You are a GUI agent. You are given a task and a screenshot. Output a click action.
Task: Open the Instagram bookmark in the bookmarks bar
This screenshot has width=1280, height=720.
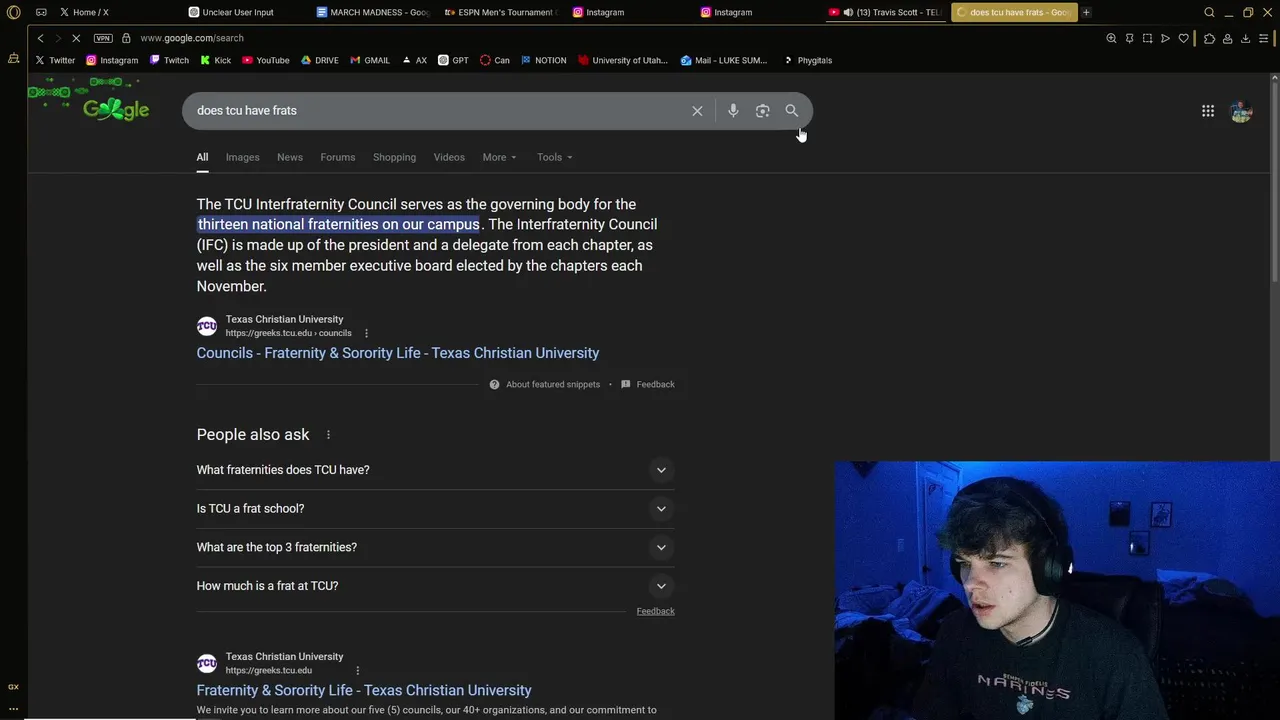click(x=112, y=60)
